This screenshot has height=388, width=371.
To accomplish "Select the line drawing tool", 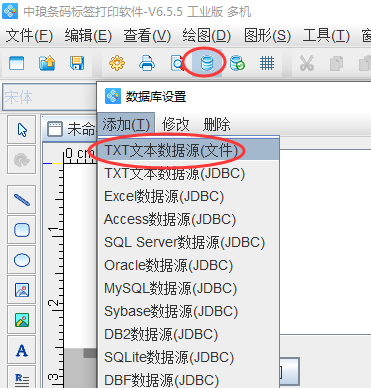I will [x=22, y=200].
